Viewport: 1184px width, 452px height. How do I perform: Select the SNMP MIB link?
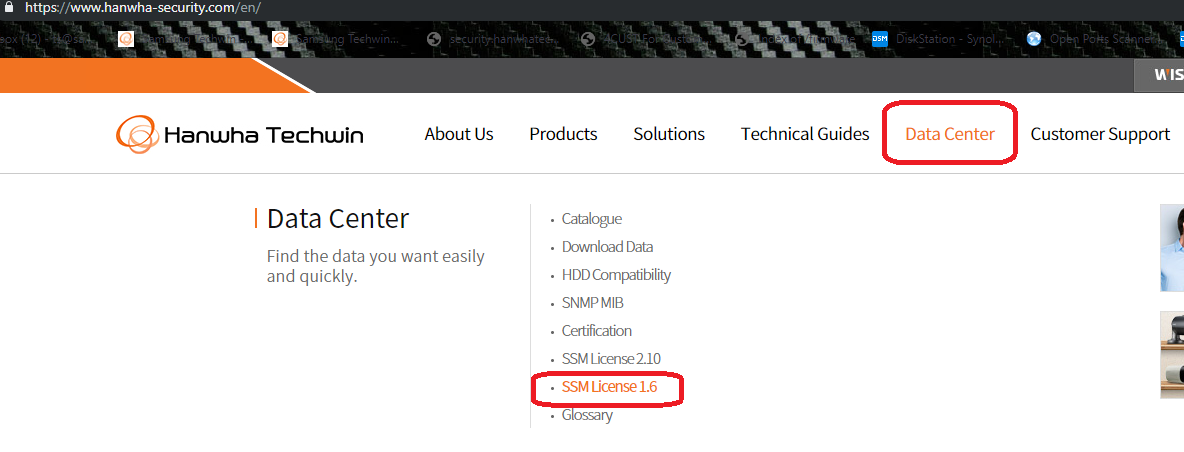[x=593, y=303]
